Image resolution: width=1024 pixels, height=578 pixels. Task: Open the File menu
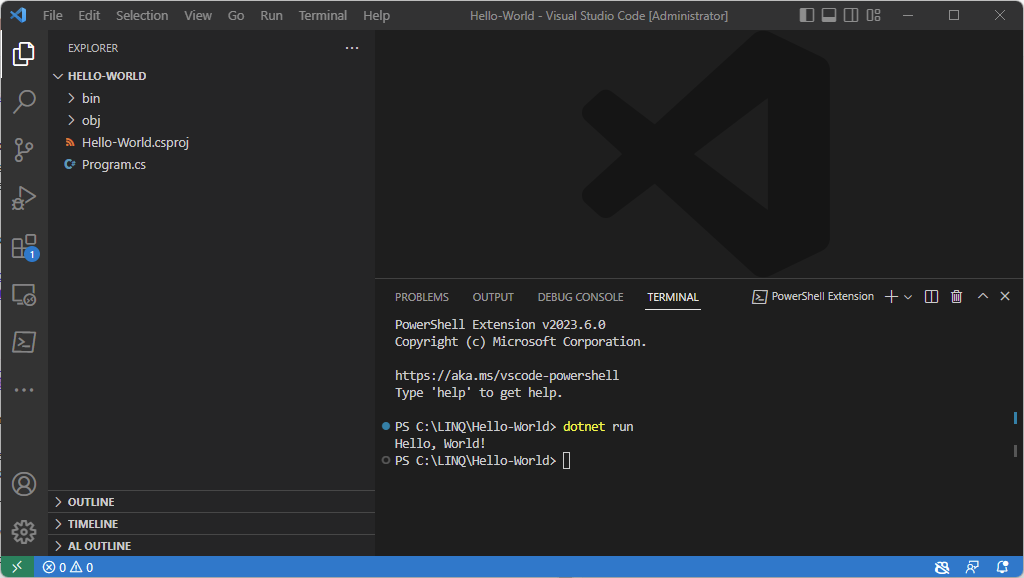pos(52,15)
